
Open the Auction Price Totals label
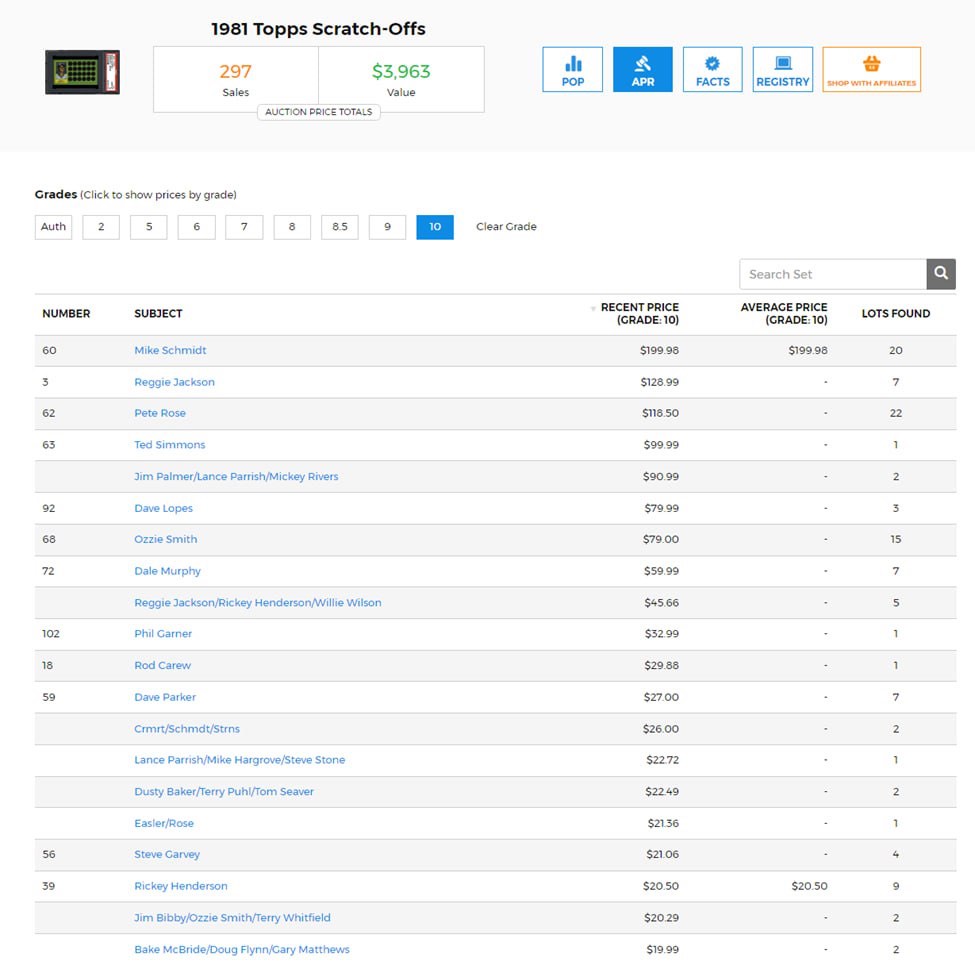click(x=318, y=112)
